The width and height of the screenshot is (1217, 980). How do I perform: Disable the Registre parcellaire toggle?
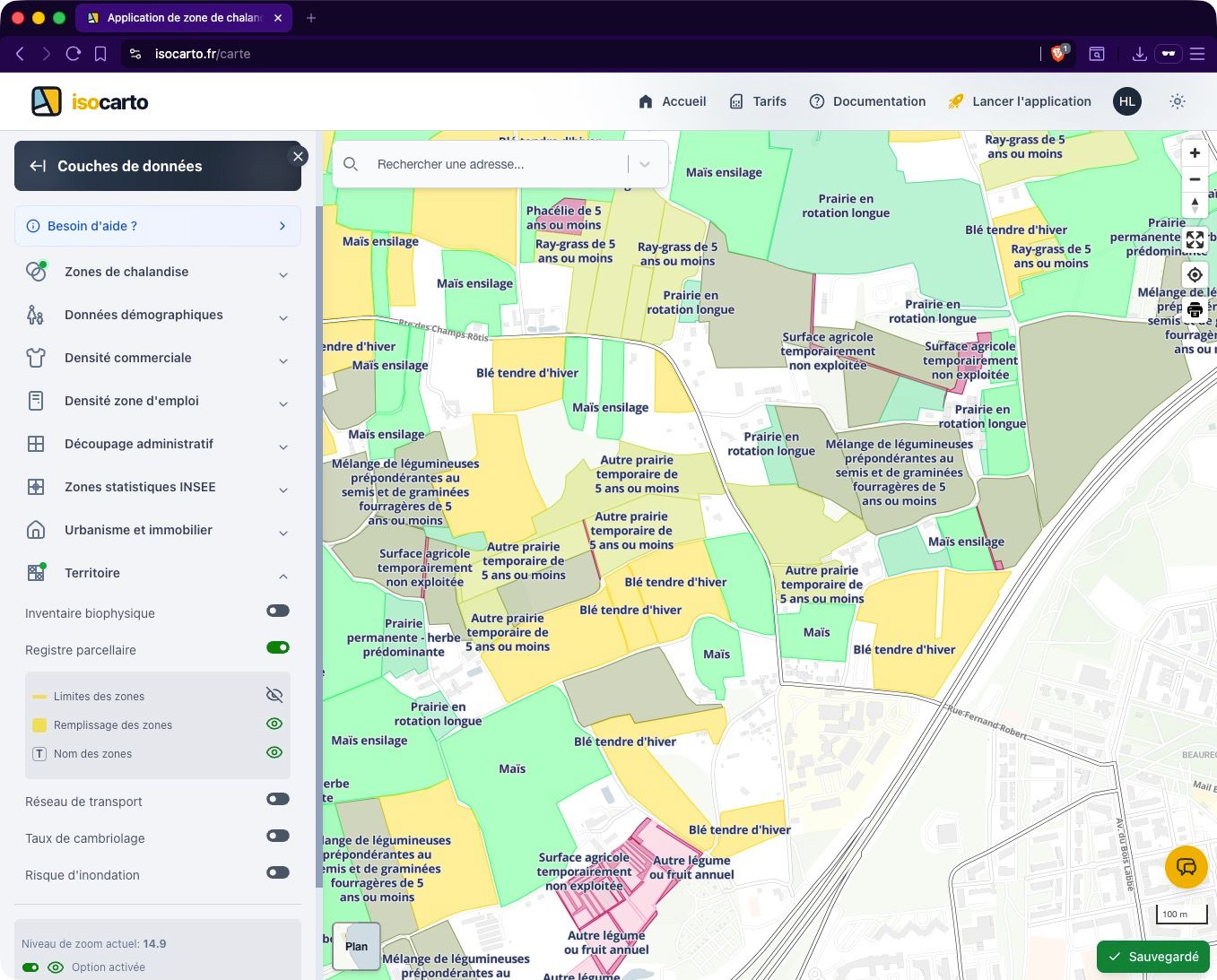[x=278, y=648]
